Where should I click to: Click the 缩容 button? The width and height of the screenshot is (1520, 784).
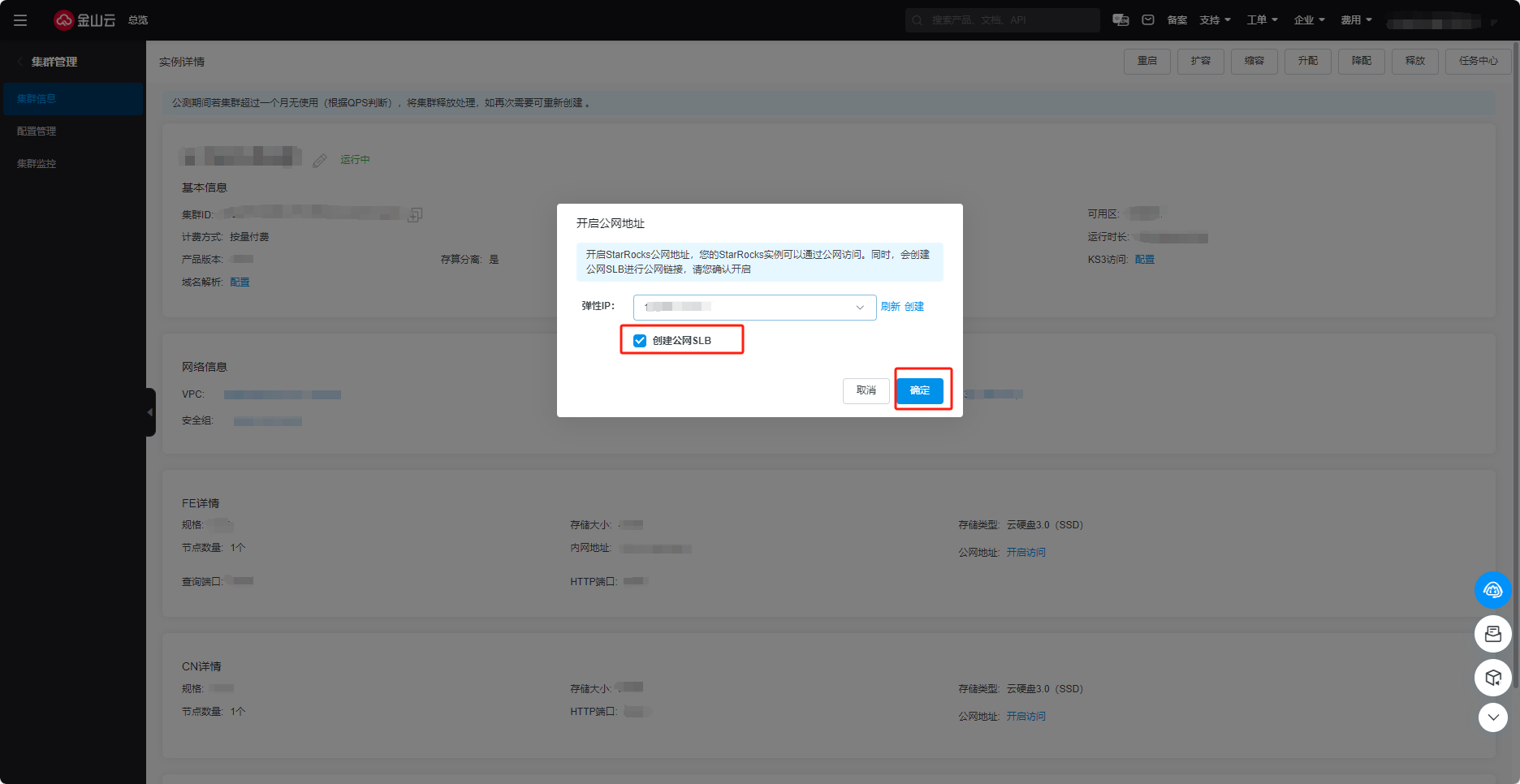[1254, 61]
